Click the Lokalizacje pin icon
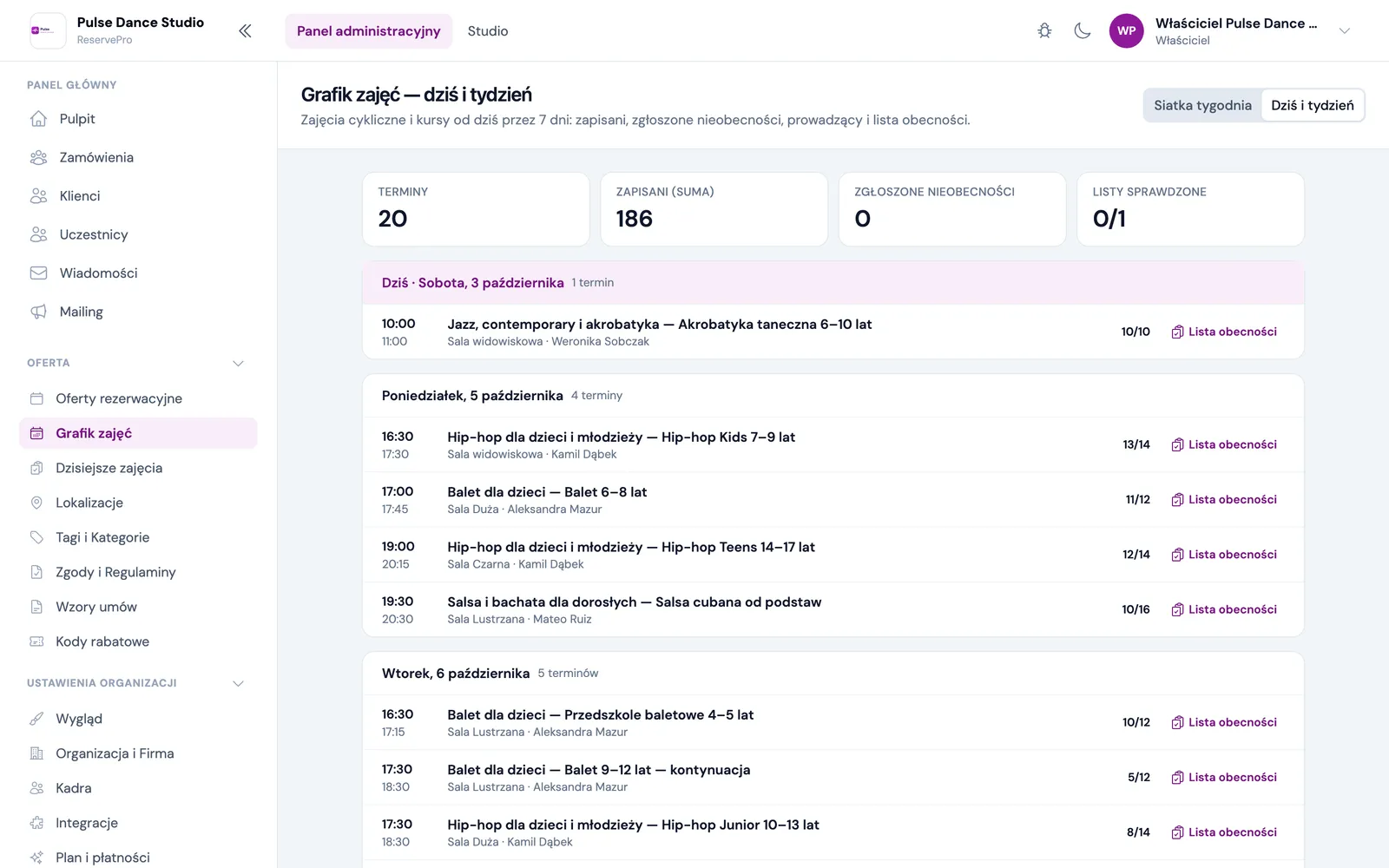The image size is (1389, 868). pyautogui.click(x=36, y=503)
